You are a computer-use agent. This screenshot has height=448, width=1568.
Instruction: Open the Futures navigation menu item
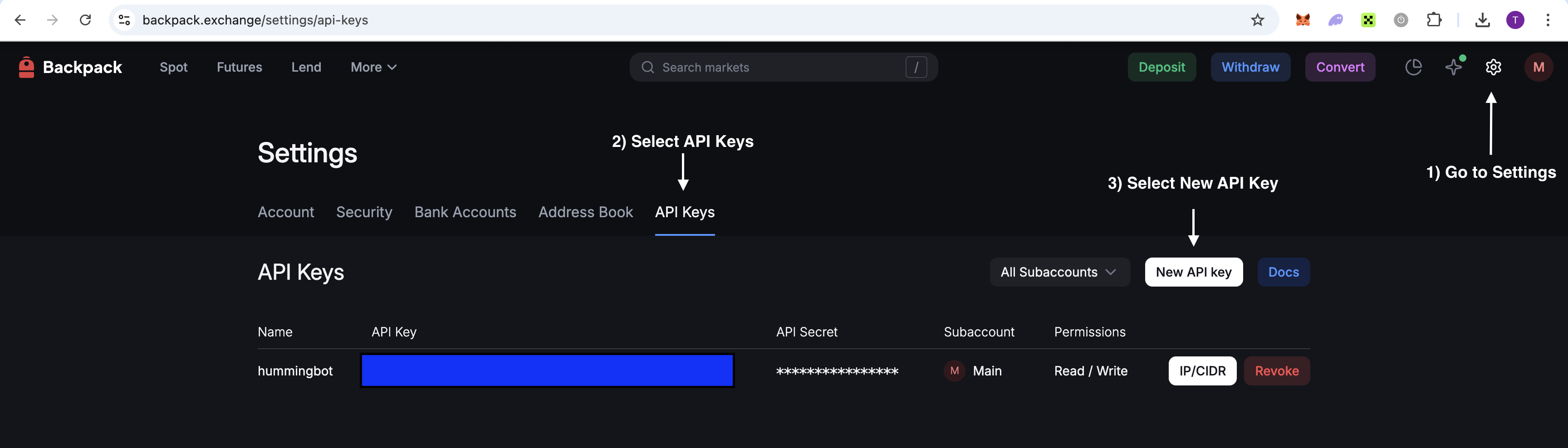(239, 67)
